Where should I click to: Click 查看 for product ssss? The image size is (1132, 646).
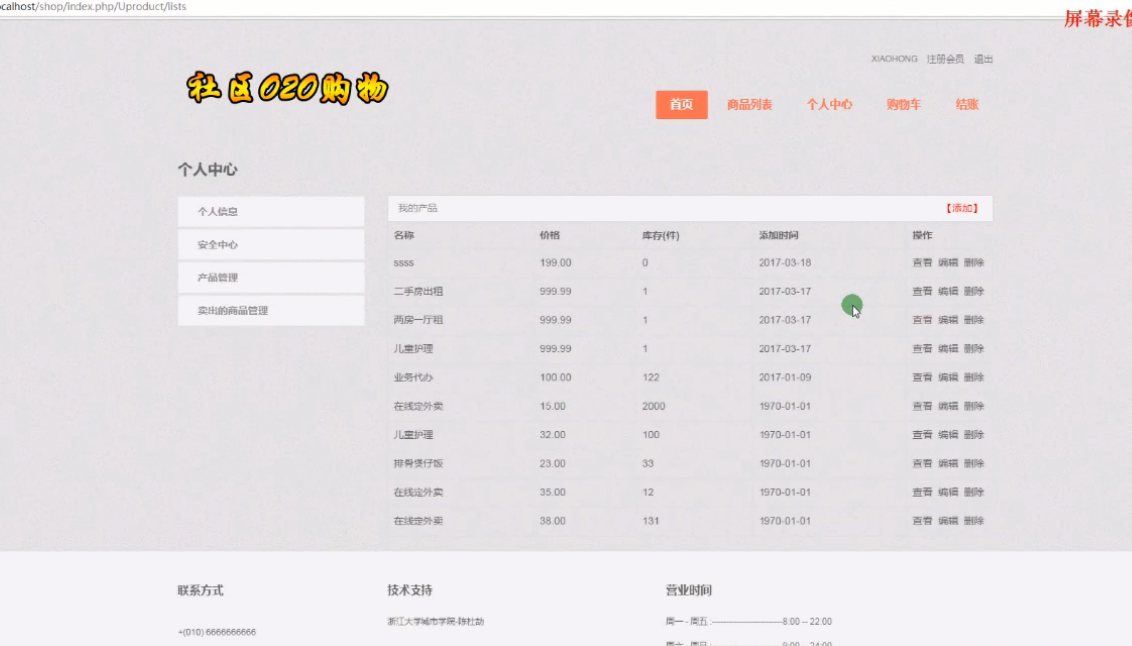coord(922,263)
